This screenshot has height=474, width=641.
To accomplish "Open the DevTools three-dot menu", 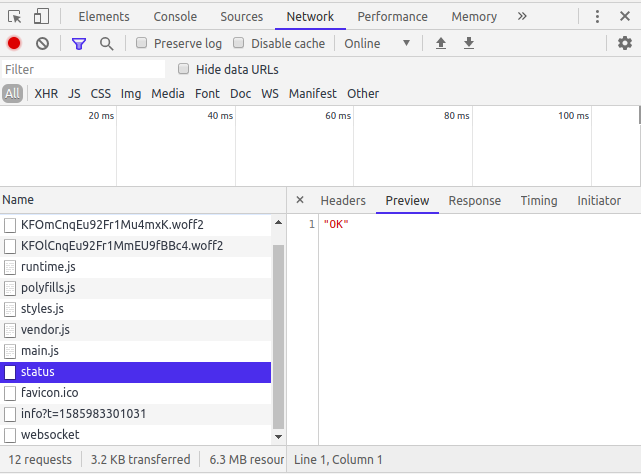I will click(x=597, y=16).
